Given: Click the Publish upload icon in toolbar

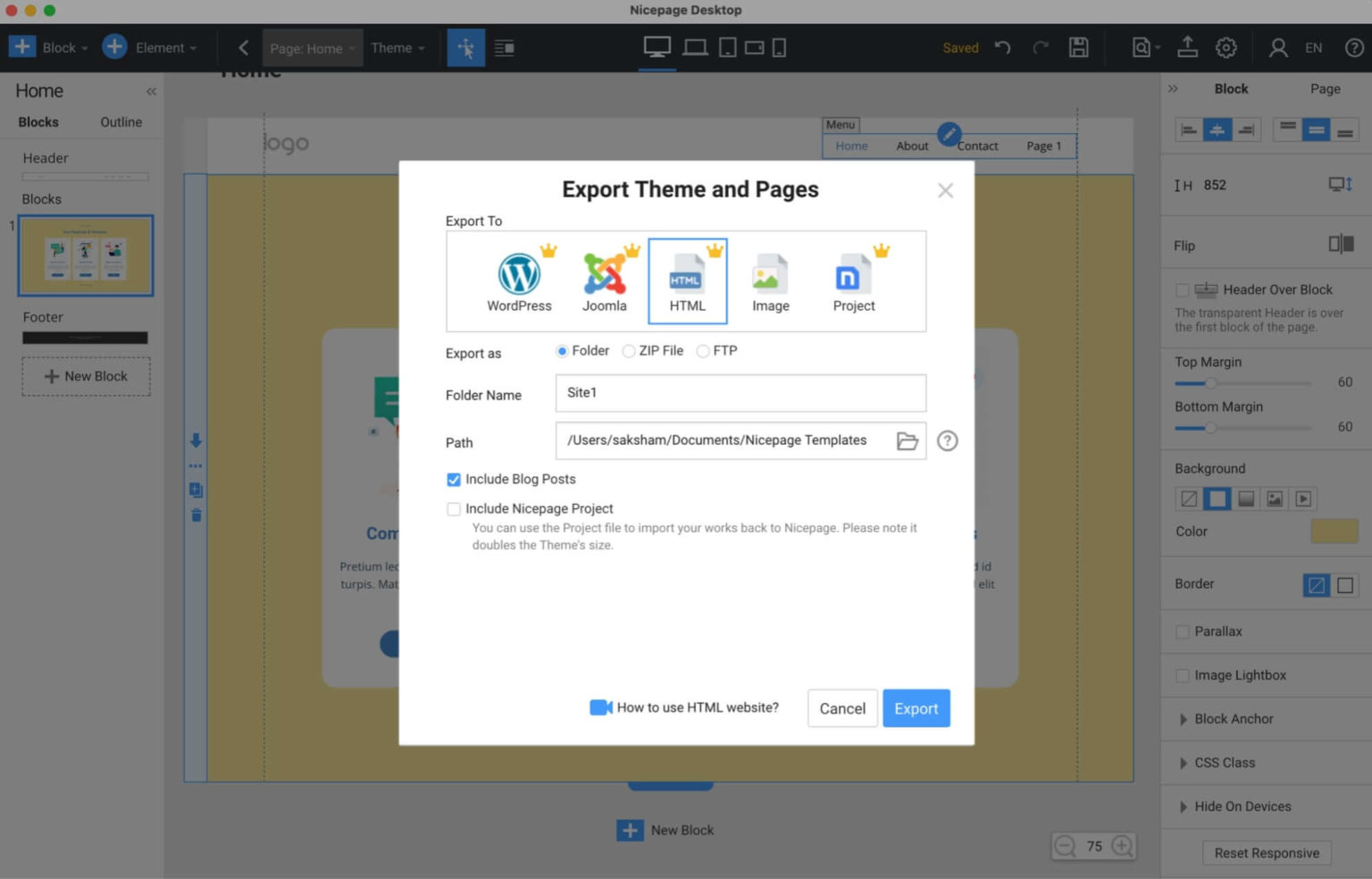Looking at the screenshot, I should pos(1187,47).
